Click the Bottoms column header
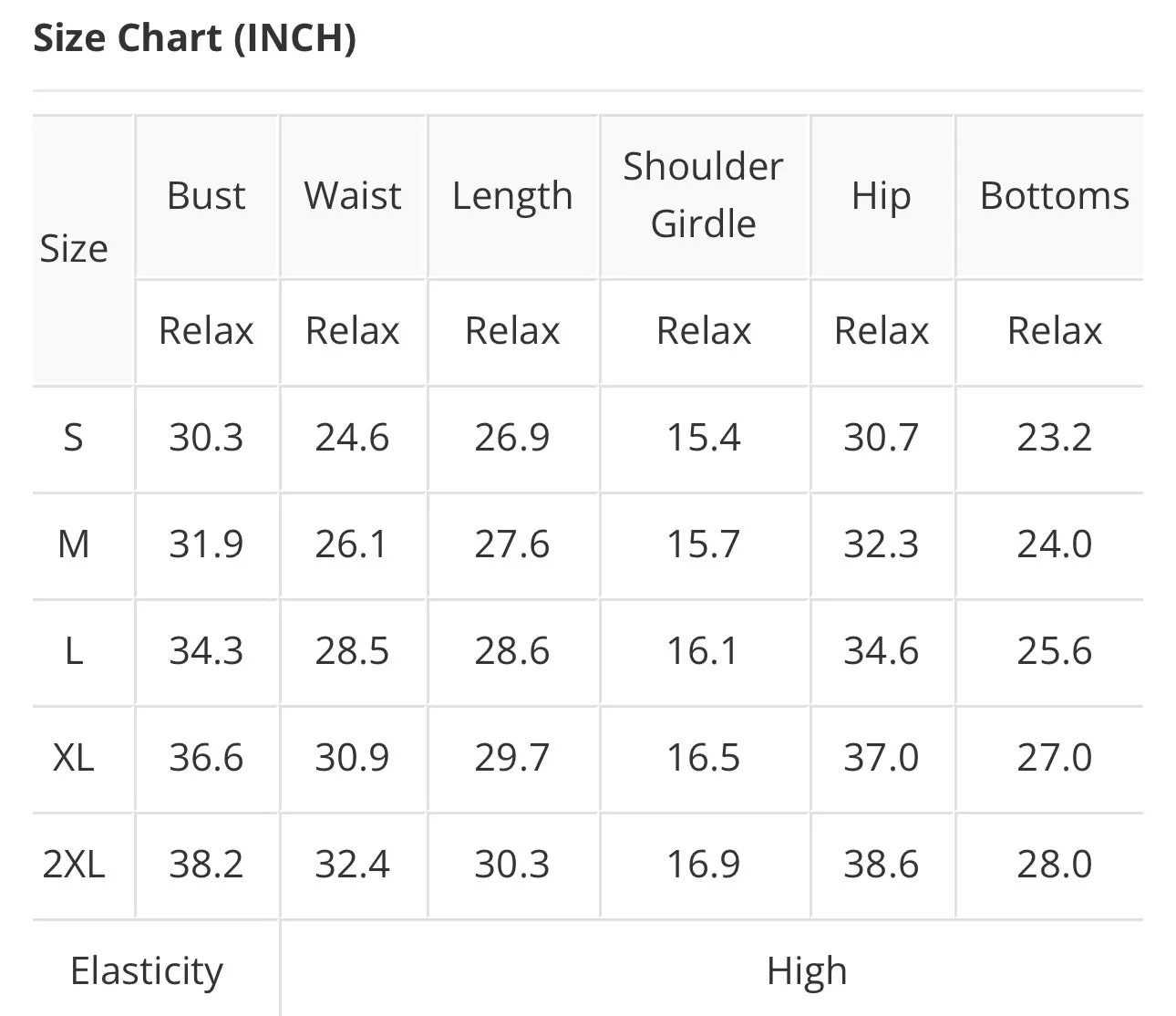The width and height of the screenshot is (1176, 1016). tap(1055, 196)
